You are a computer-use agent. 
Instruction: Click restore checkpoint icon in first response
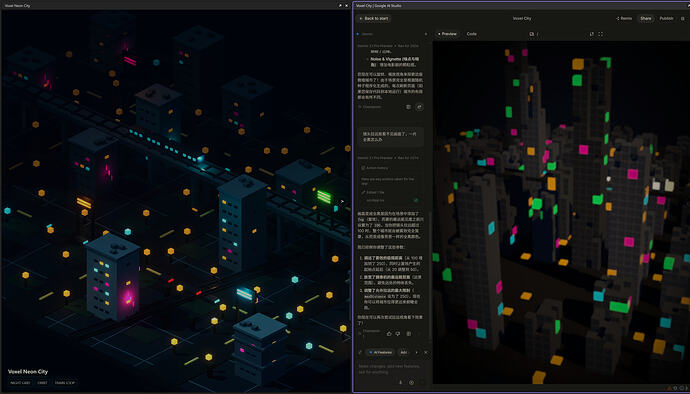(419, 107)
